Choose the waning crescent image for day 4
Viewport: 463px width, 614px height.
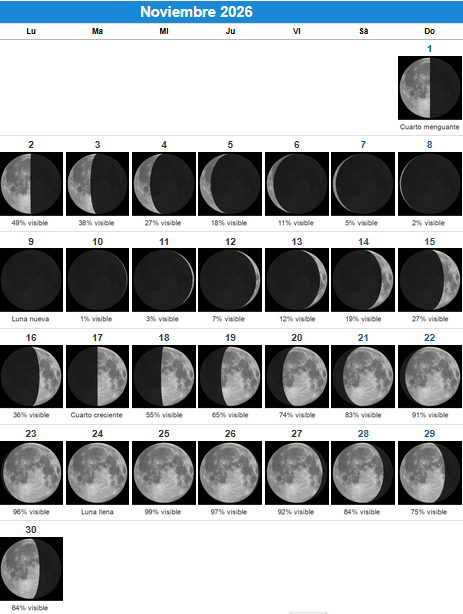click(164, 184)
